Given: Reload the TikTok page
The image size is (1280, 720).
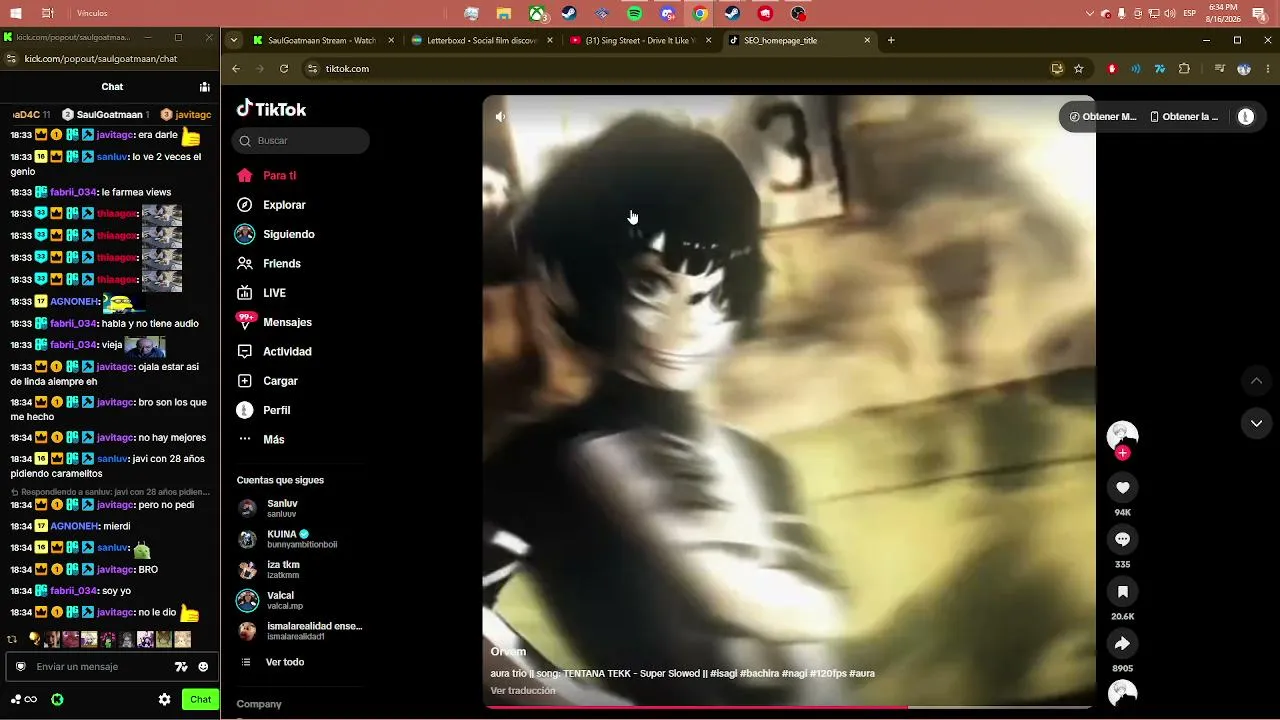Looking at the screenshot, I should 284,69.
